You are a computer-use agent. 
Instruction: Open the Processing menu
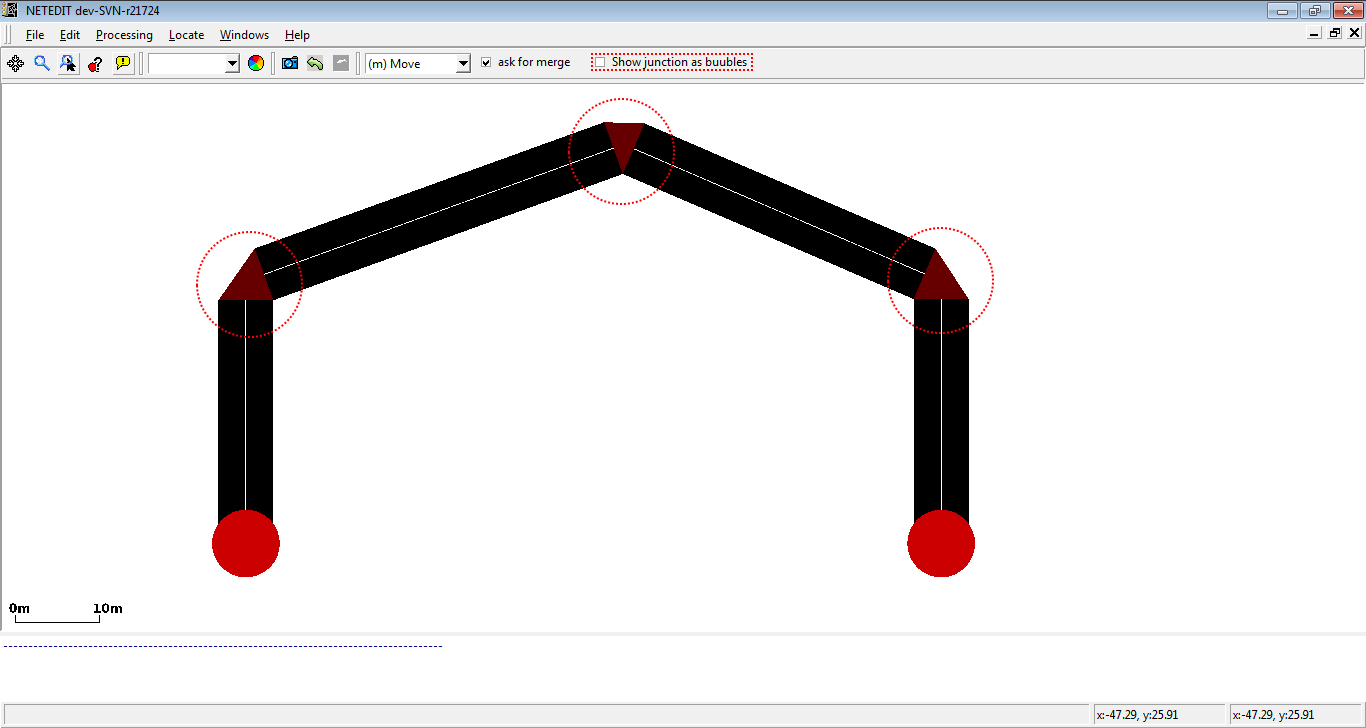click(x=124, y=35)
